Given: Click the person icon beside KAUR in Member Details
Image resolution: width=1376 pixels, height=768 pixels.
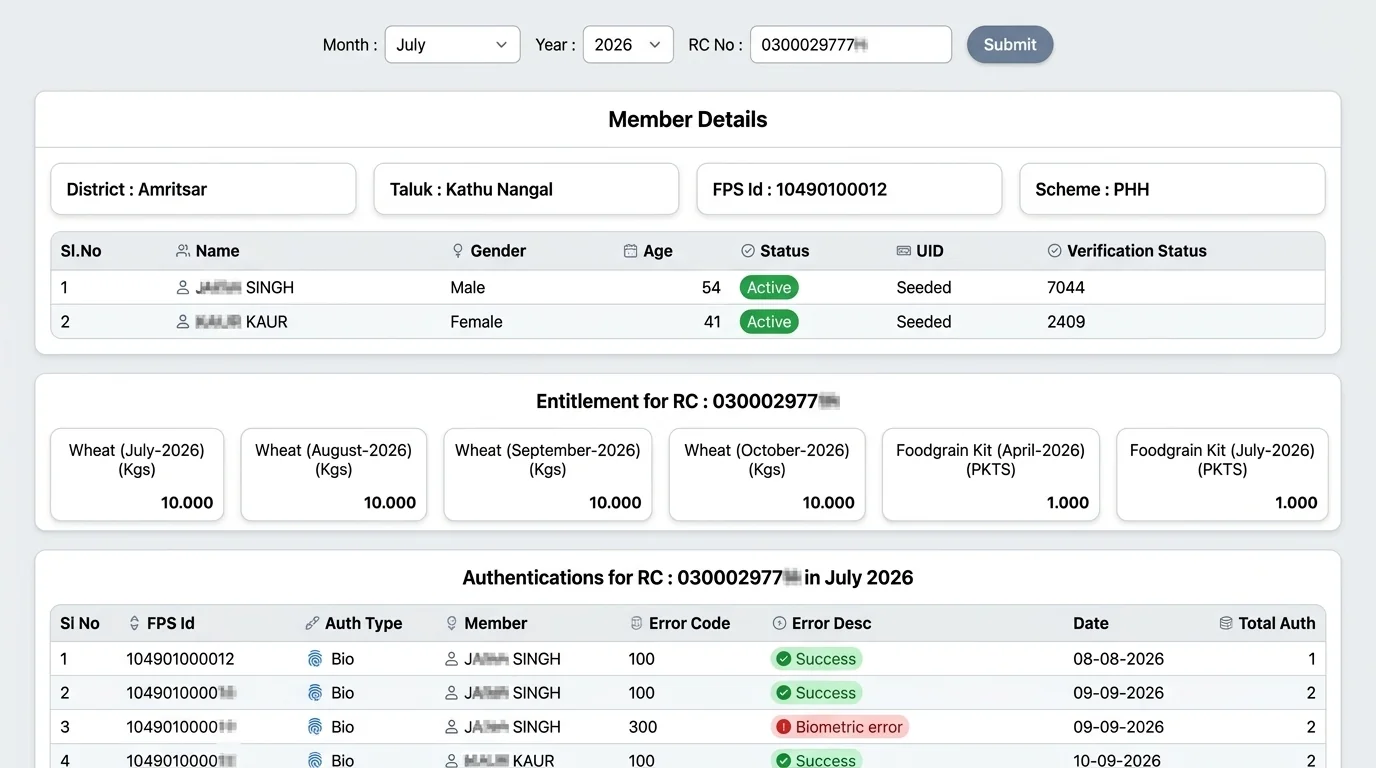Looking at the screenshot, I should tap(183, 322).
